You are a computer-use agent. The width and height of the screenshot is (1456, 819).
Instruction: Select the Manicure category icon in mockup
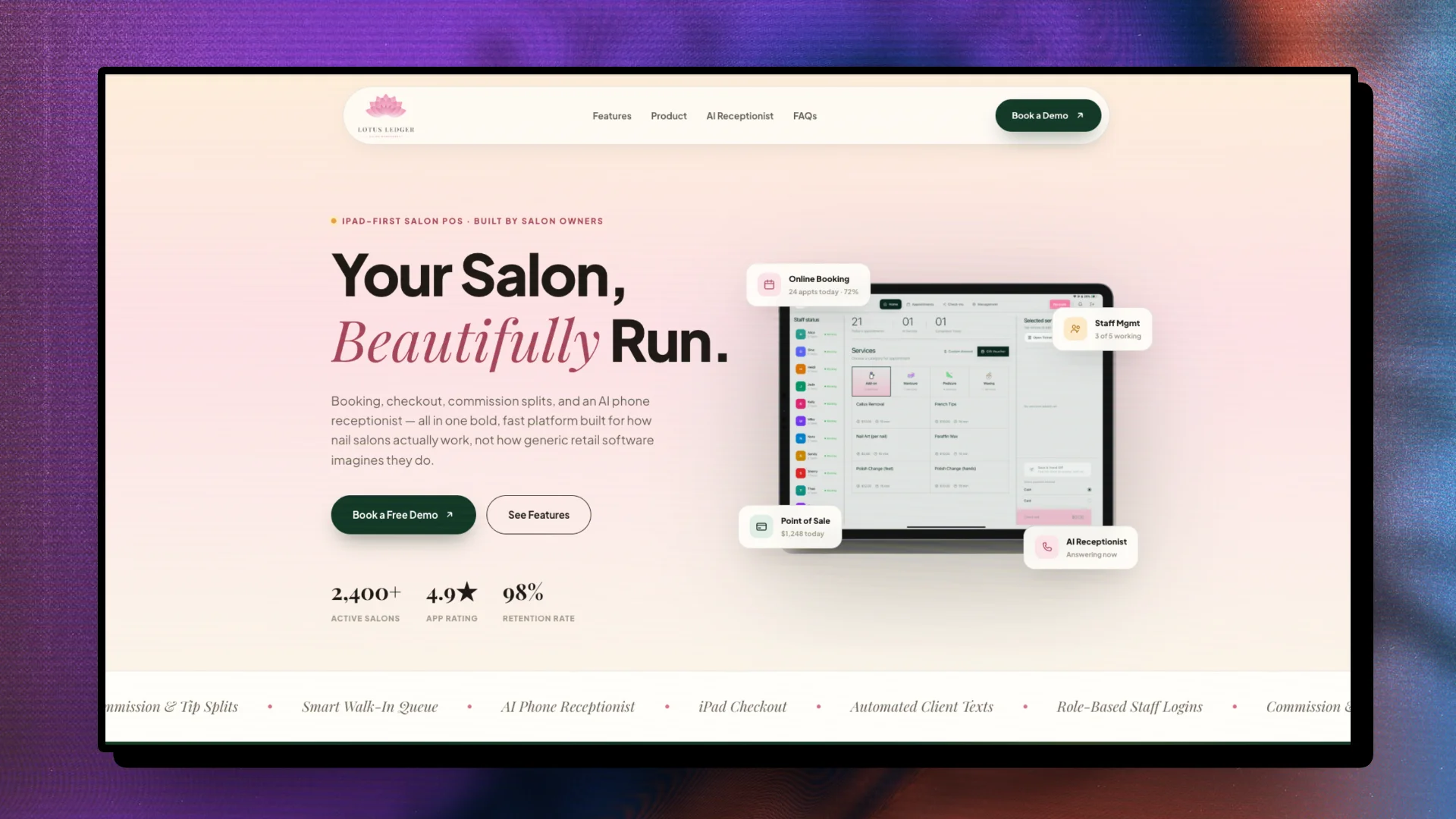click(911, 375)
